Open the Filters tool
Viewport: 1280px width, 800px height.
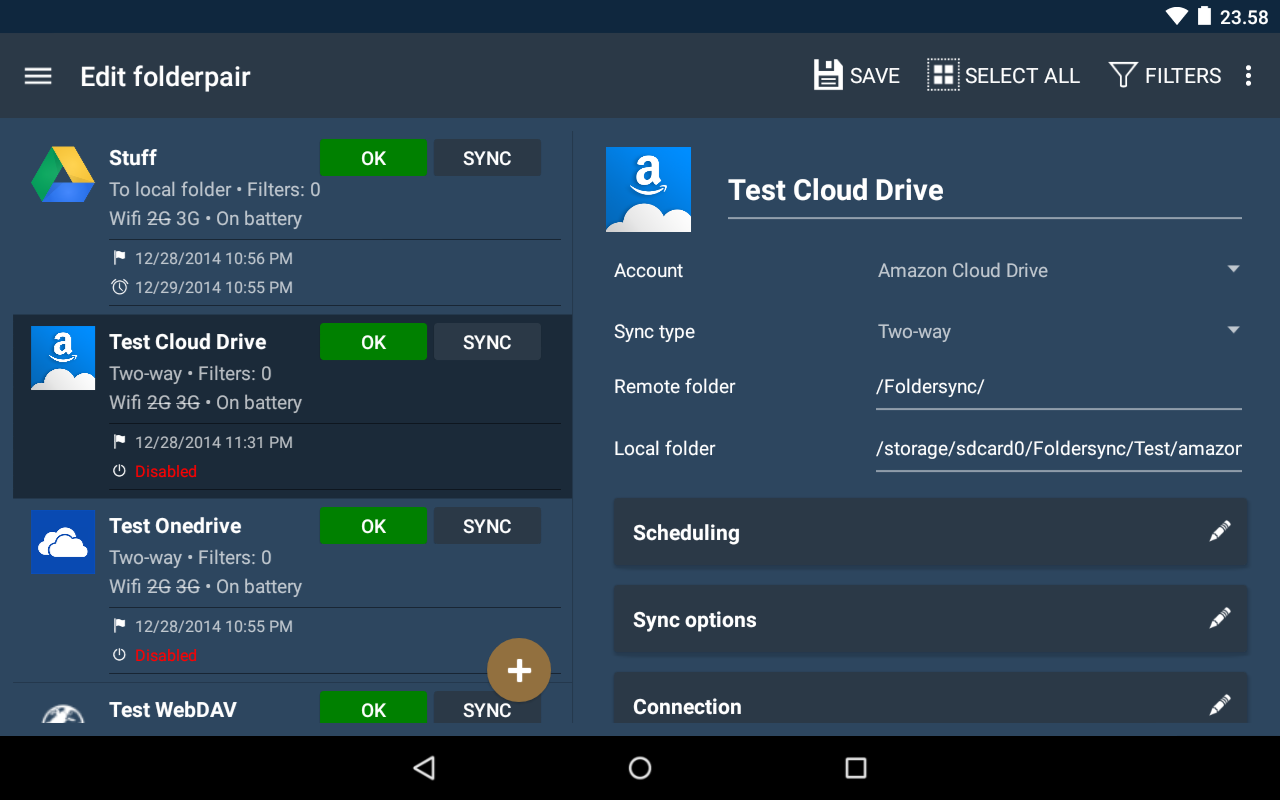(x=1165, y=75)
